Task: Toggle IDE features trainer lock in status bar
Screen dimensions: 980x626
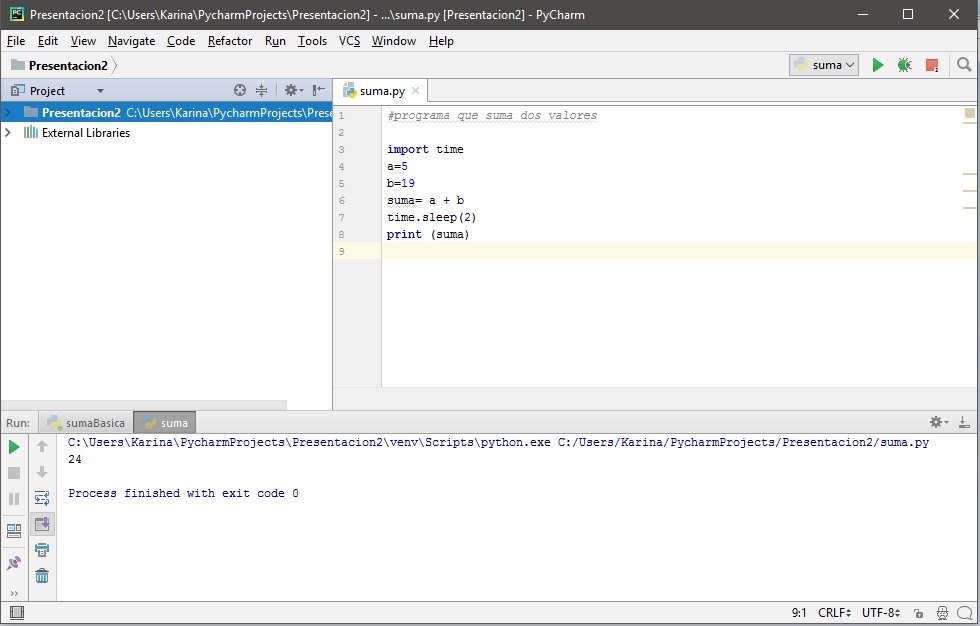Action: (919, 612)
